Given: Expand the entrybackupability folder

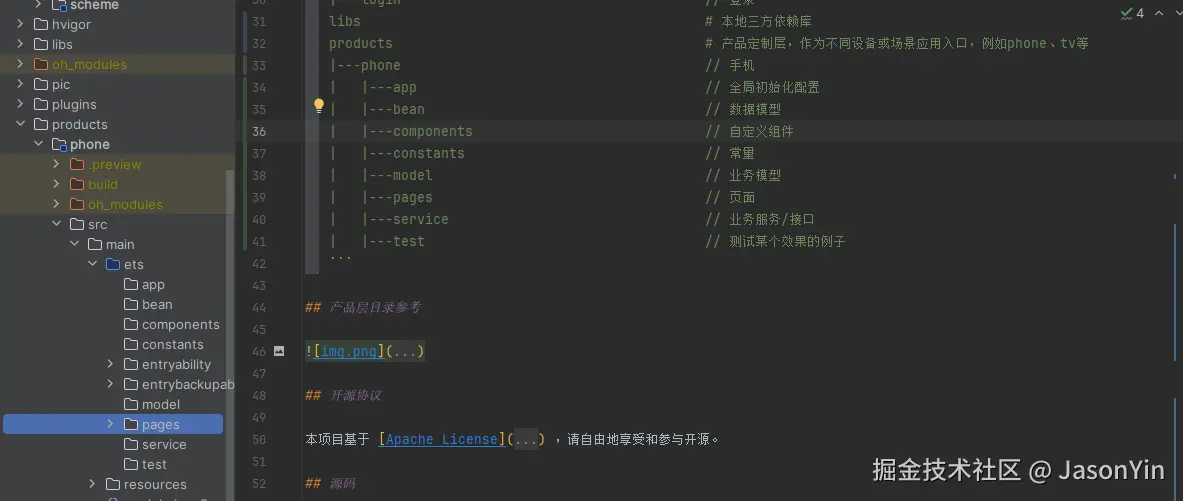Looking at the screenshot, I should [110, 384].
